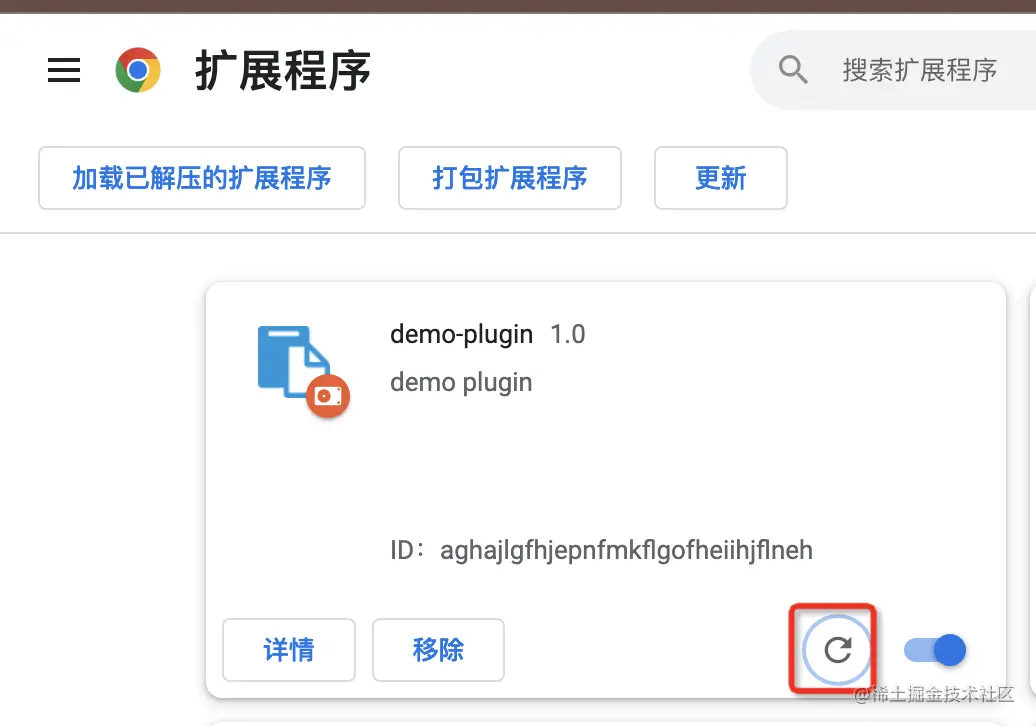
Task: Click the description text demo plugin
Action: tap(461, 382)
